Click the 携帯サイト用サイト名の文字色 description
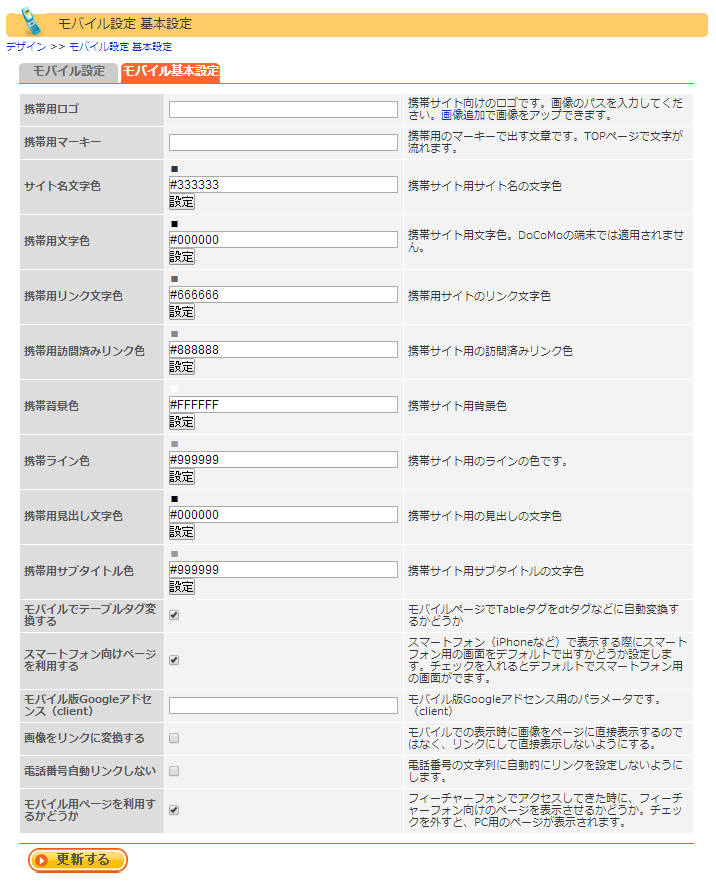Image resolution: width=716 pixels, height=884 pixels. coord(485,186)
